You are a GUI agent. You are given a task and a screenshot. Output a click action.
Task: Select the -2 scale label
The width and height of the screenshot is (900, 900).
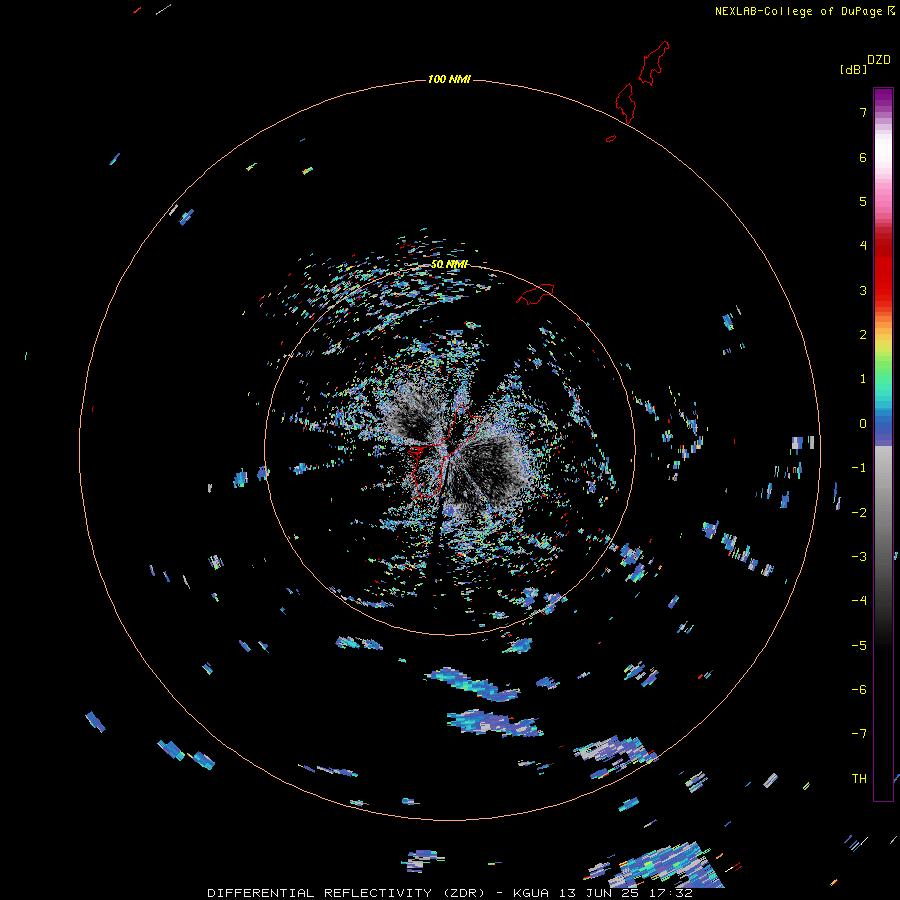[x=859, y=513]
